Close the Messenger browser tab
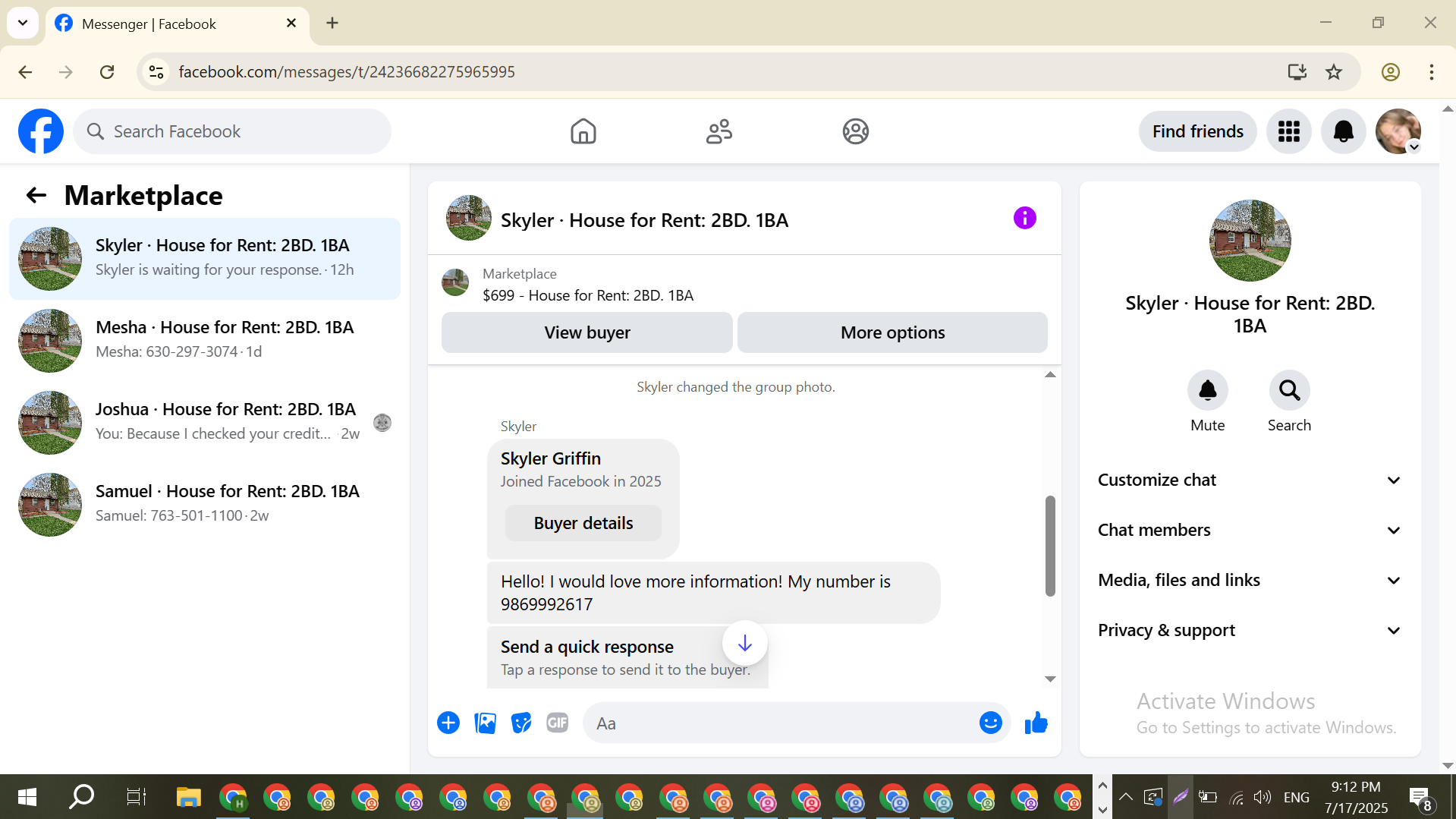 pyautogui.click(x=291, y=24)
